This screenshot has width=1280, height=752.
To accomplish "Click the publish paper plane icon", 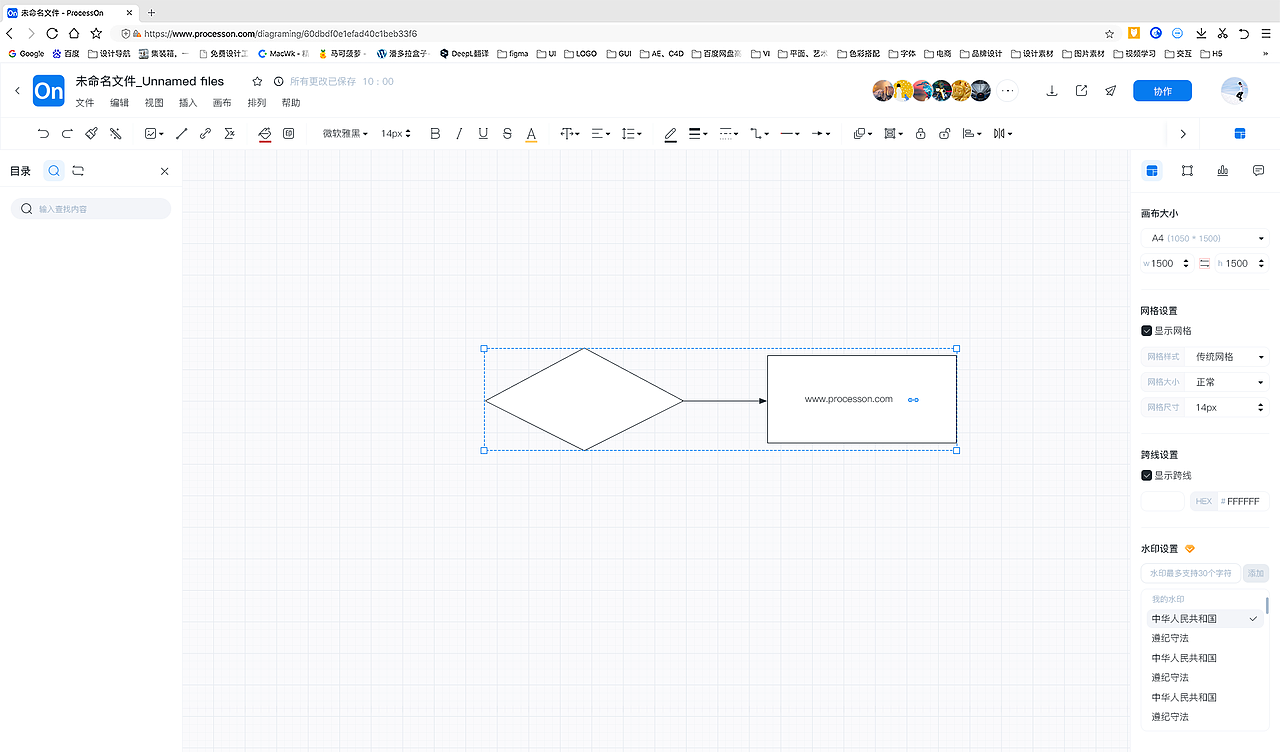I will coord(1110,91).
